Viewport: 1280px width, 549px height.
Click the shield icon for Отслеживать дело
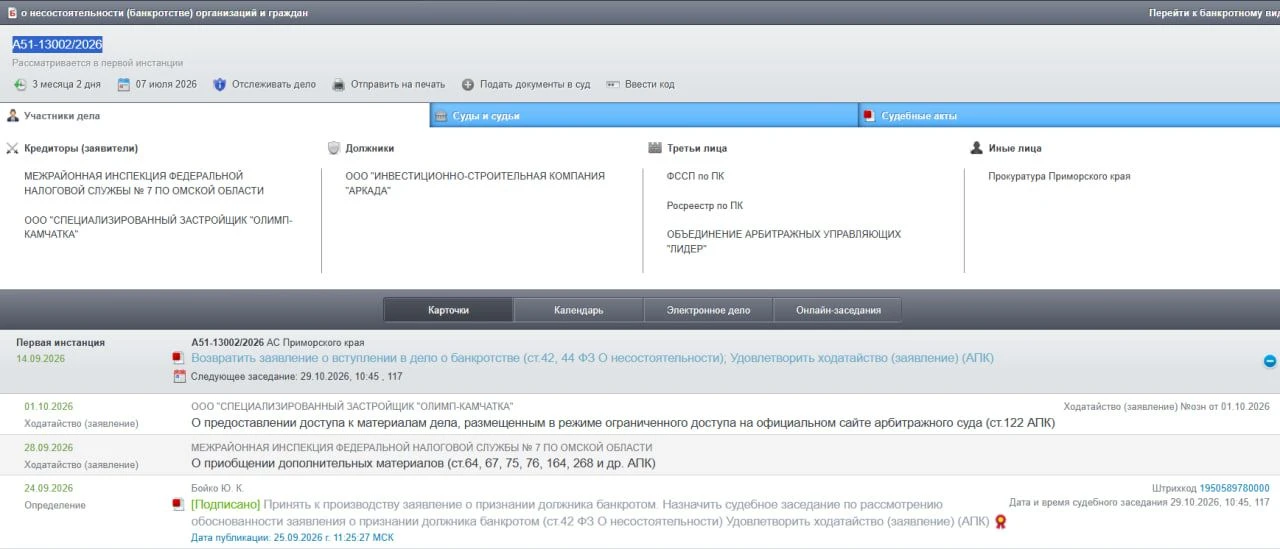pos(220,84)
